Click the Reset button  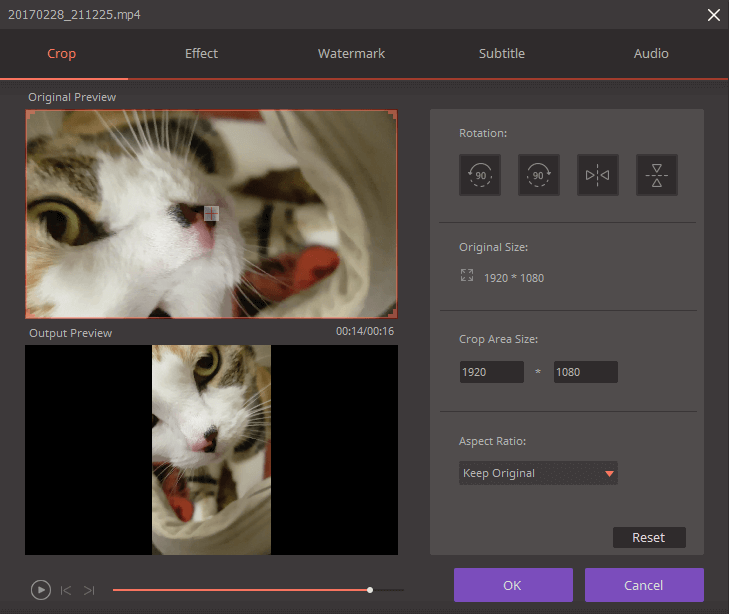[649, 537]
